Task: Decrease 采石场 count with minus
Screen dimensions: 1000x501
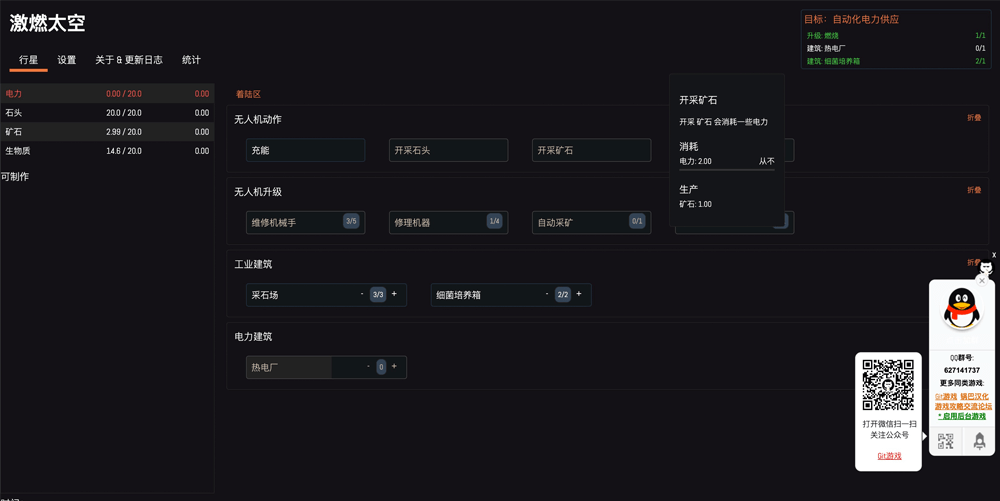Action: click(x=362, y=294)
